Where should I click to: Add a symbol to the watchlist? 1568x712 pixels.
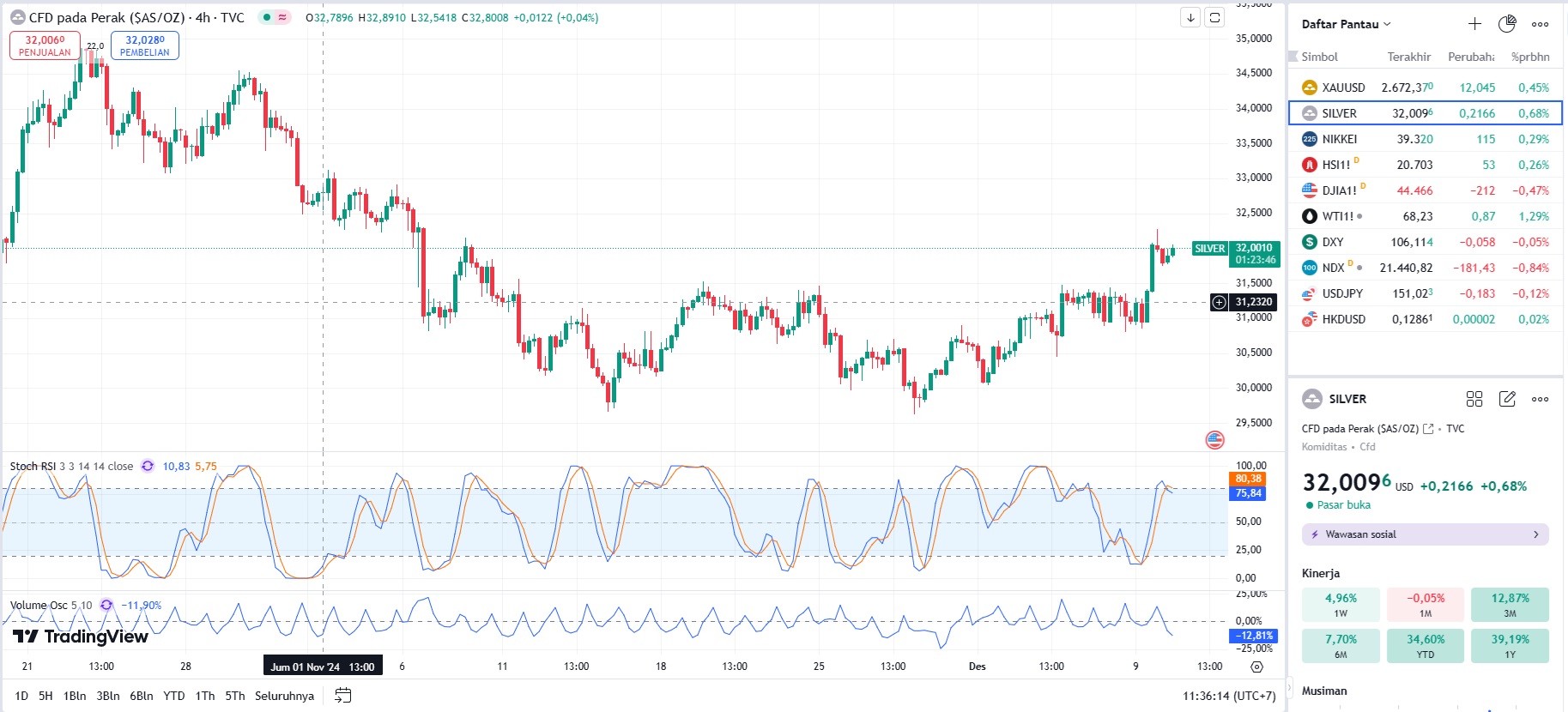click(1474, 24)
